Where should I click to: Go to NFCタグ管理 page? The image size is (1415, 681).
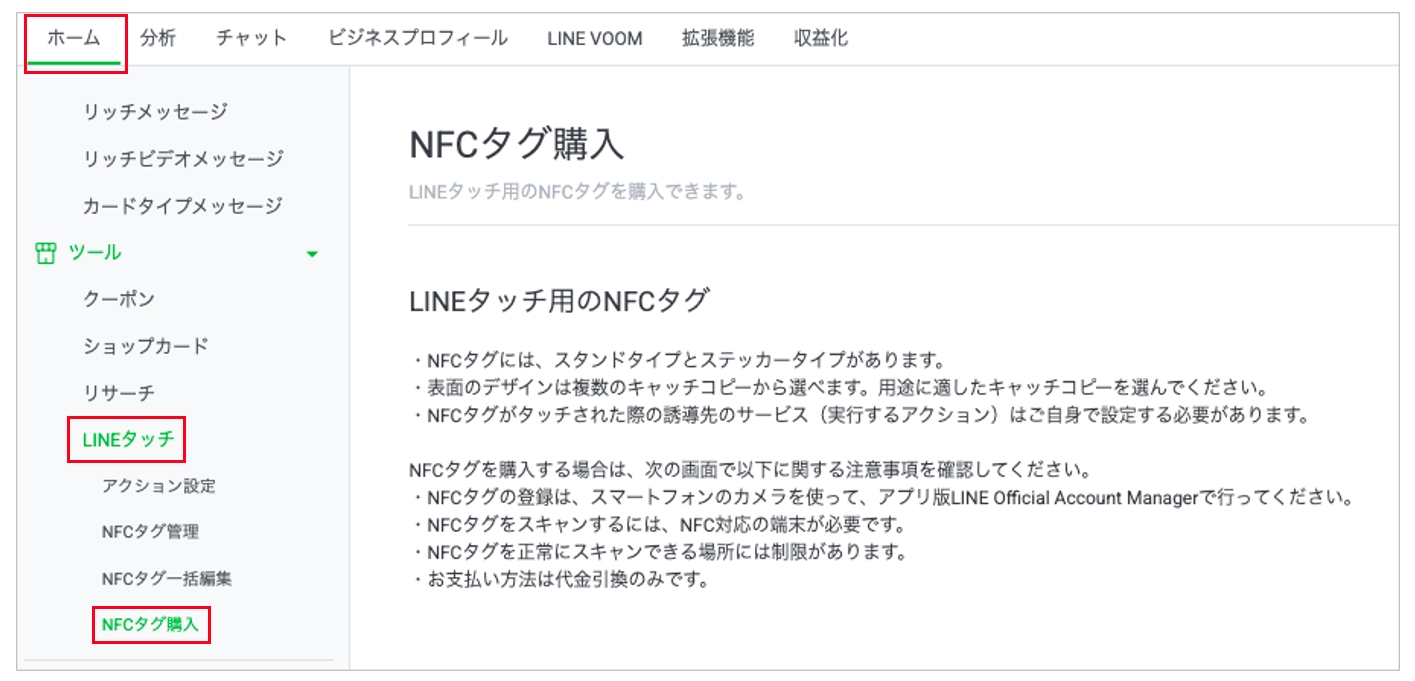pyautogui.click(x=150, y=532)
